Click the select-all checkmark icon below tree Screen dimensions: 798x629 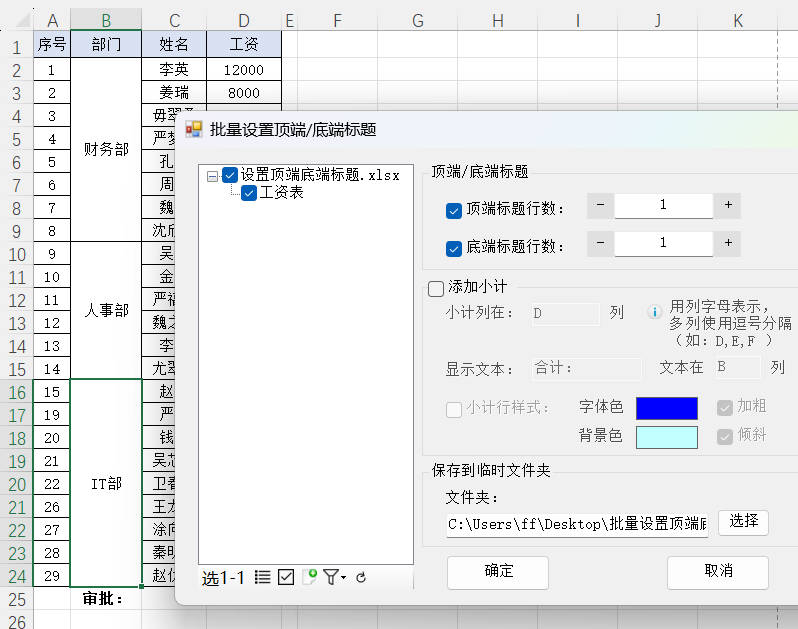[x=286, y=577]
